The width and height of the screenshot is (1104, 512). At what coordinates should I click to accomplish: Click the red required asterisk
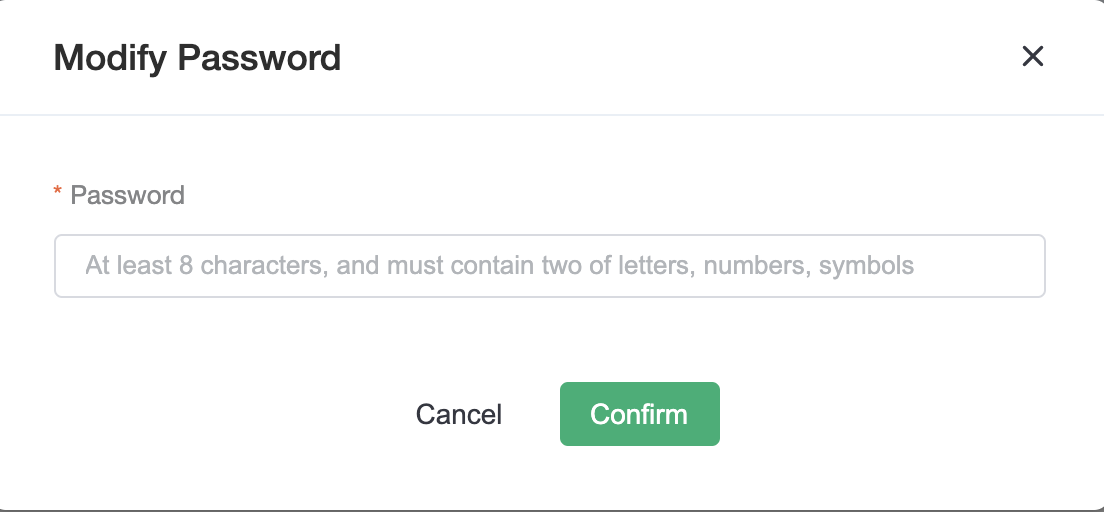(x=58, y=192)
